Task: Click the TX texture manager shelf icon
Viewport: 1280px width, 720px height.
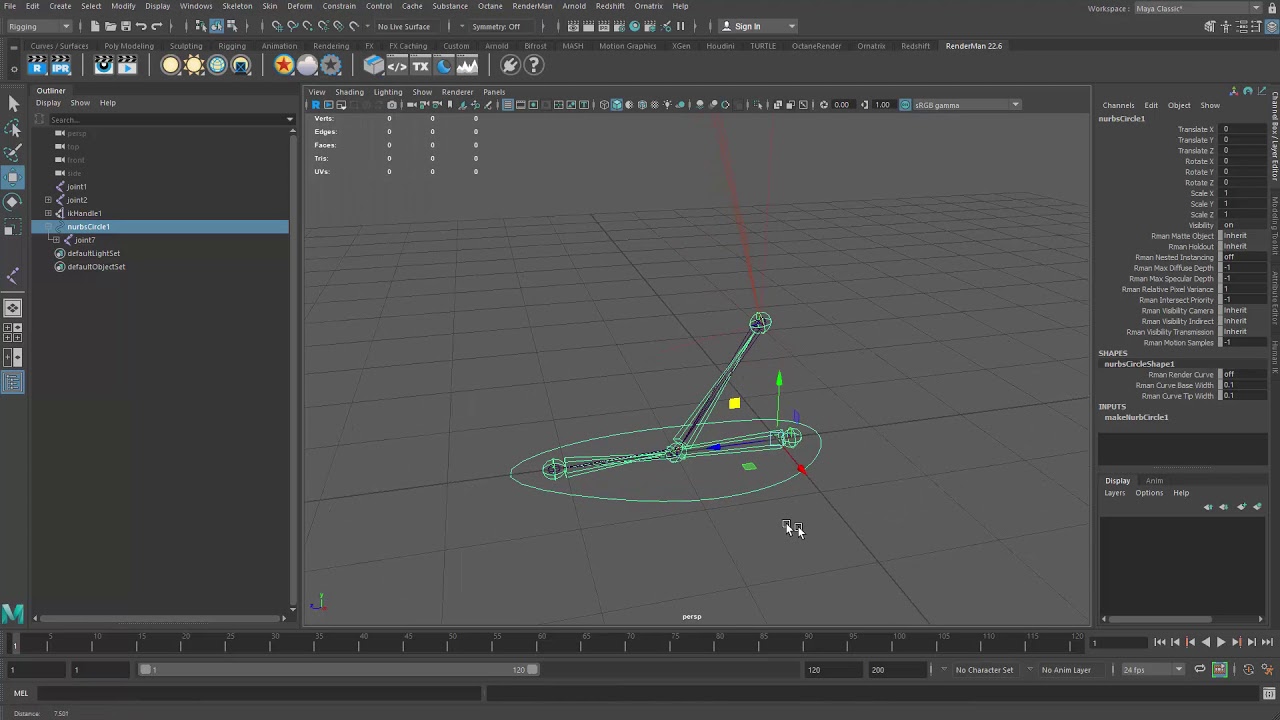Action: [420, 66]
